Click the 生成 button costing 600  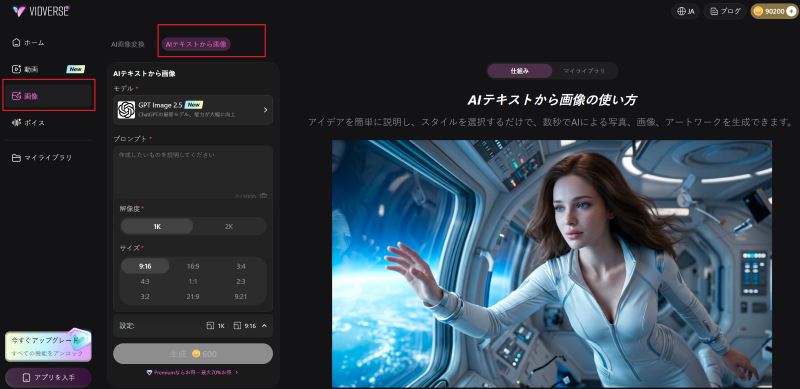tap(193, 354)
